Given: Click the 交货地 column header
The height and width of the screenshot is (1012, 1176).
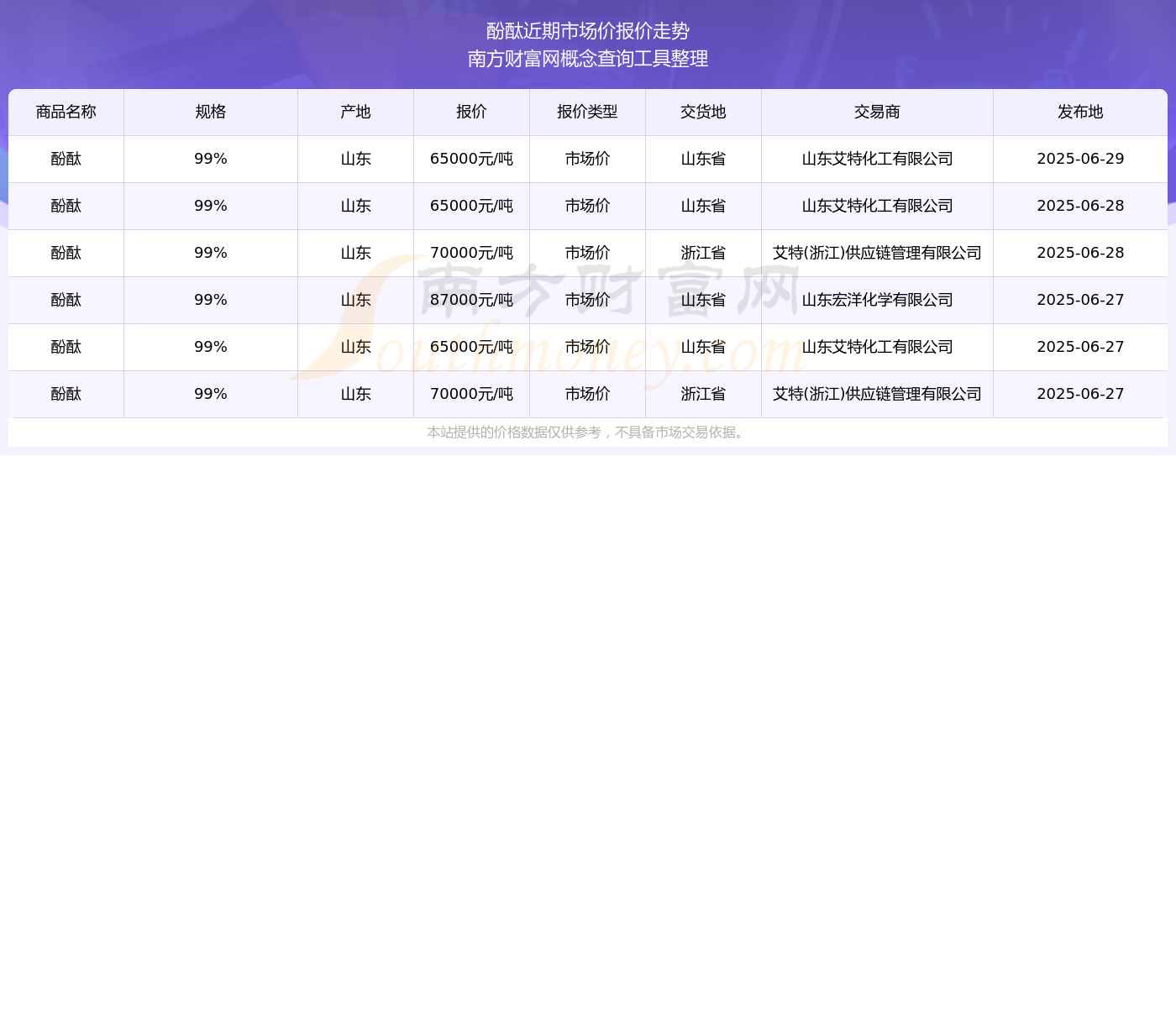Looking at the screenshot, I should (704, 113).
